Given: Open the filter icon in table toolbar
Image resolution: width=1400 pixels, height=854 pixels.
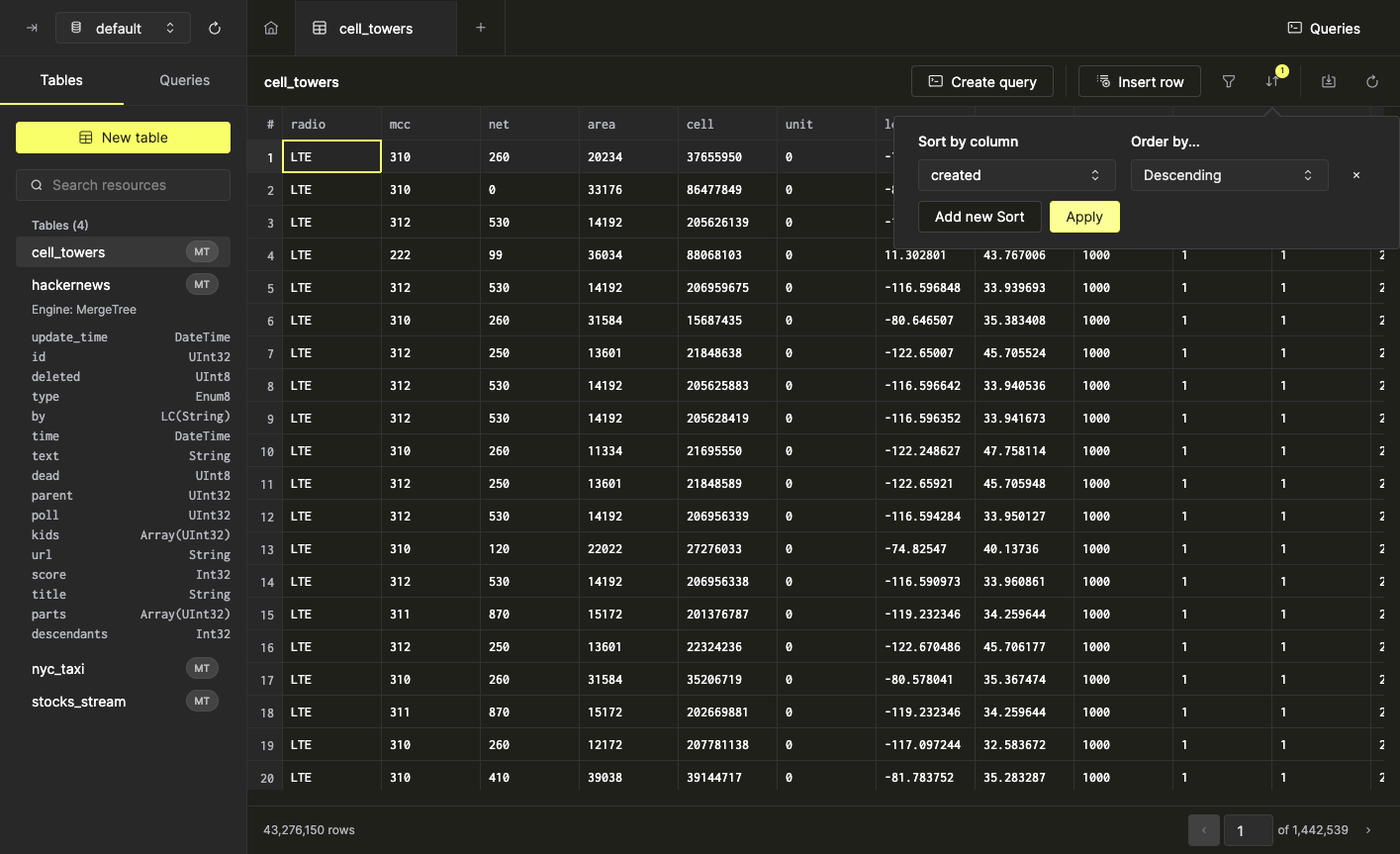Looking at the screenshot, I should [x=1229, y=82].
